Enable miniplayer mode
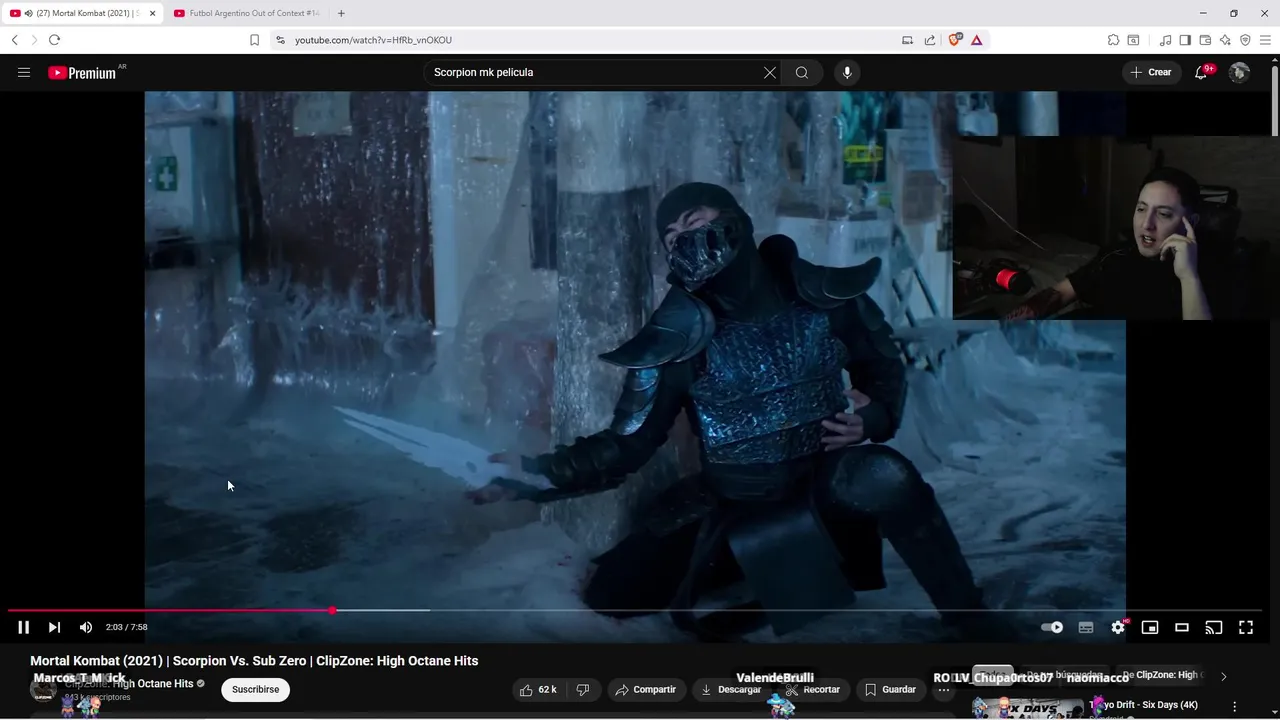The width and height of the screenshot is (1280, 720). 1150,627
